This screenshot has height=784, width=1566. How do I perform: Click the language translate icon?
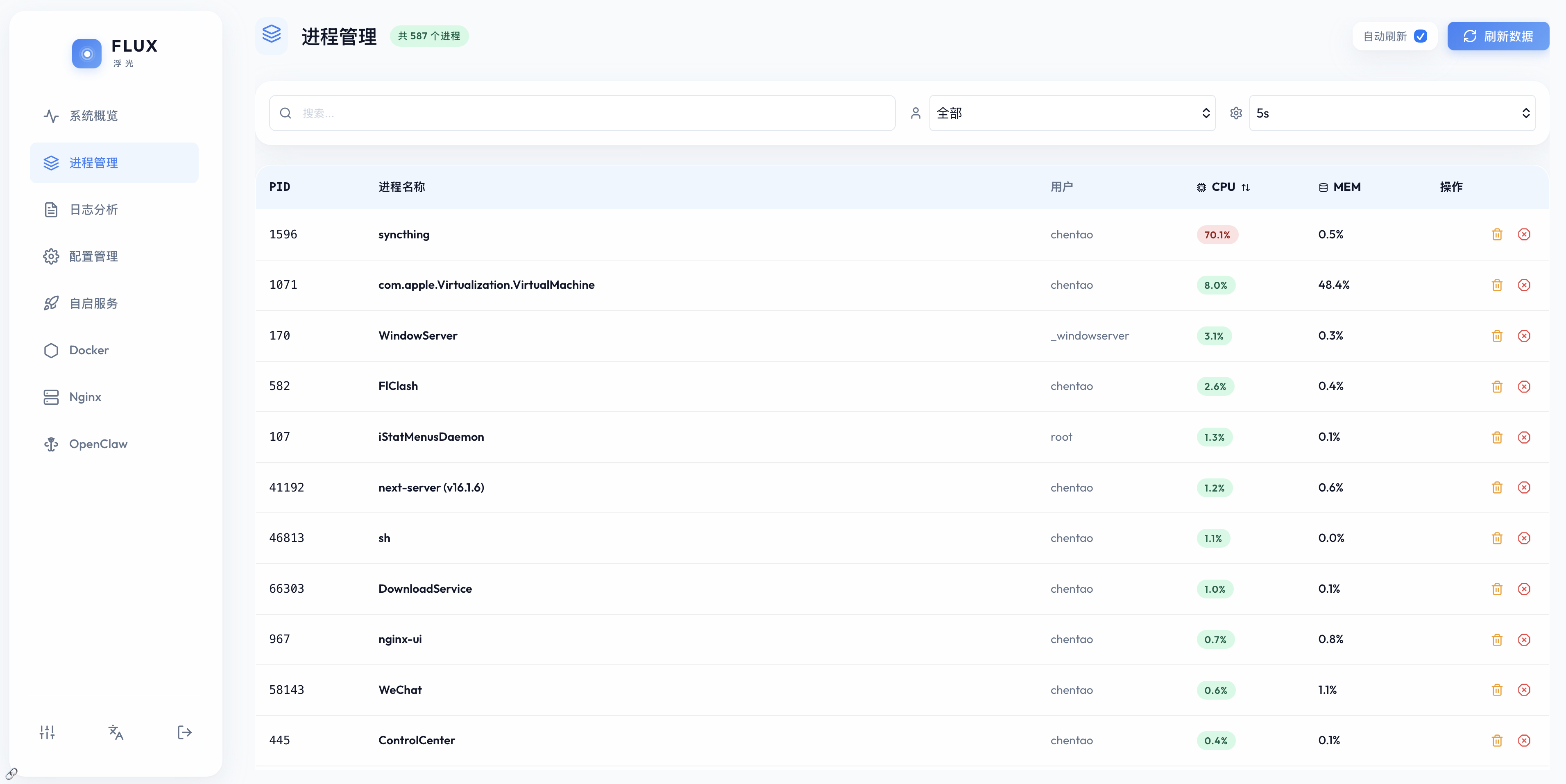(116, 732)
